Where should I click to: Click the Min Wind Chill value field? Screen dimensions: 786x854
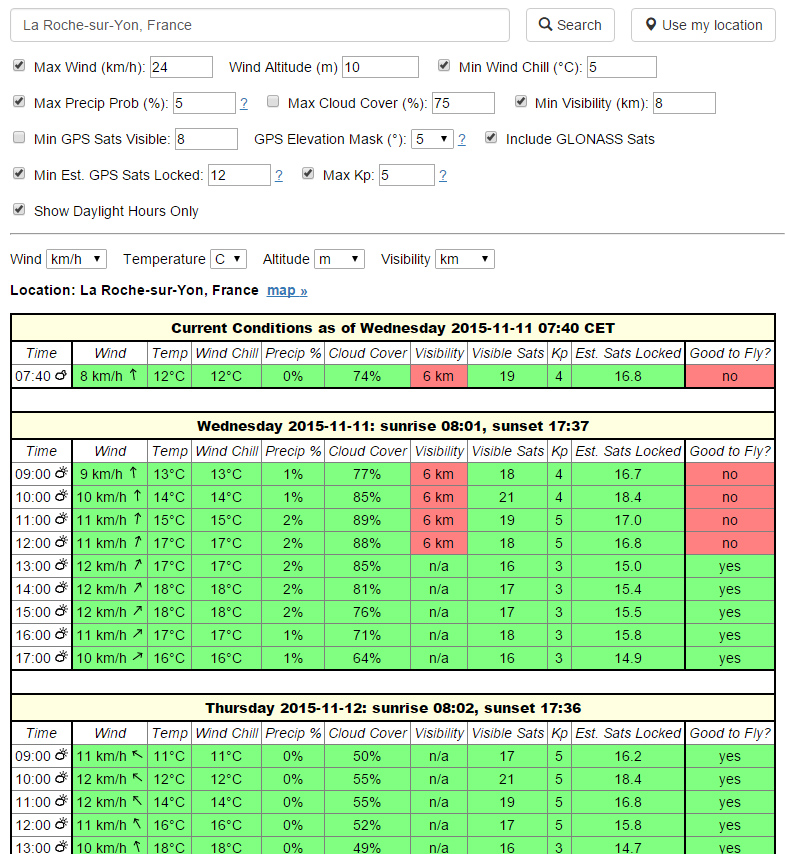(622, 67)
